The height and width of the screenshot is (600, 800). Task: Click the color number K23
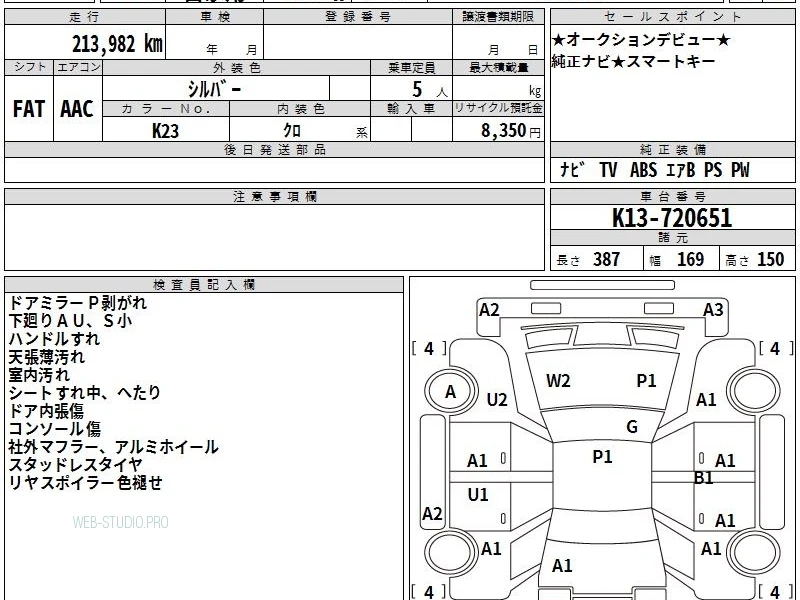pyautogui.click(x=165, y=131)
